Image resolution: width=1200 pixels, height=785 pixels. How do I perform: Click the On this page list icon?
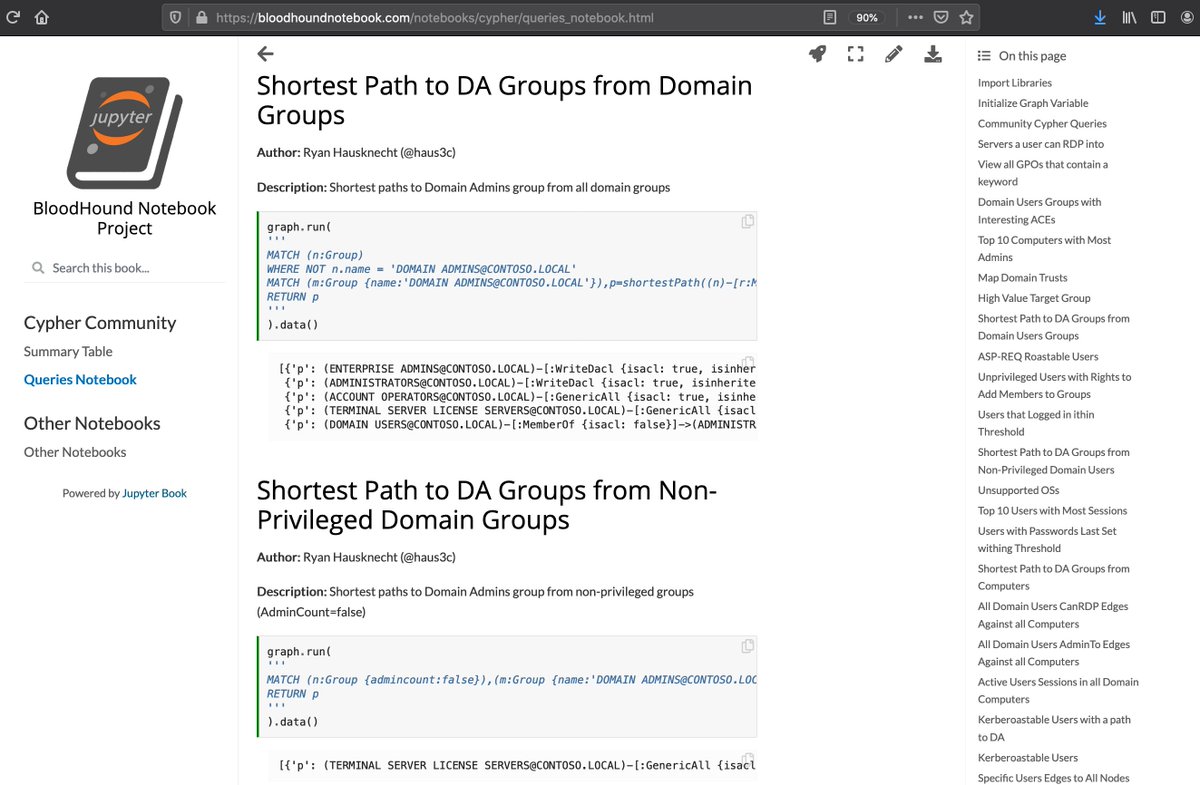tap(984, 56)
